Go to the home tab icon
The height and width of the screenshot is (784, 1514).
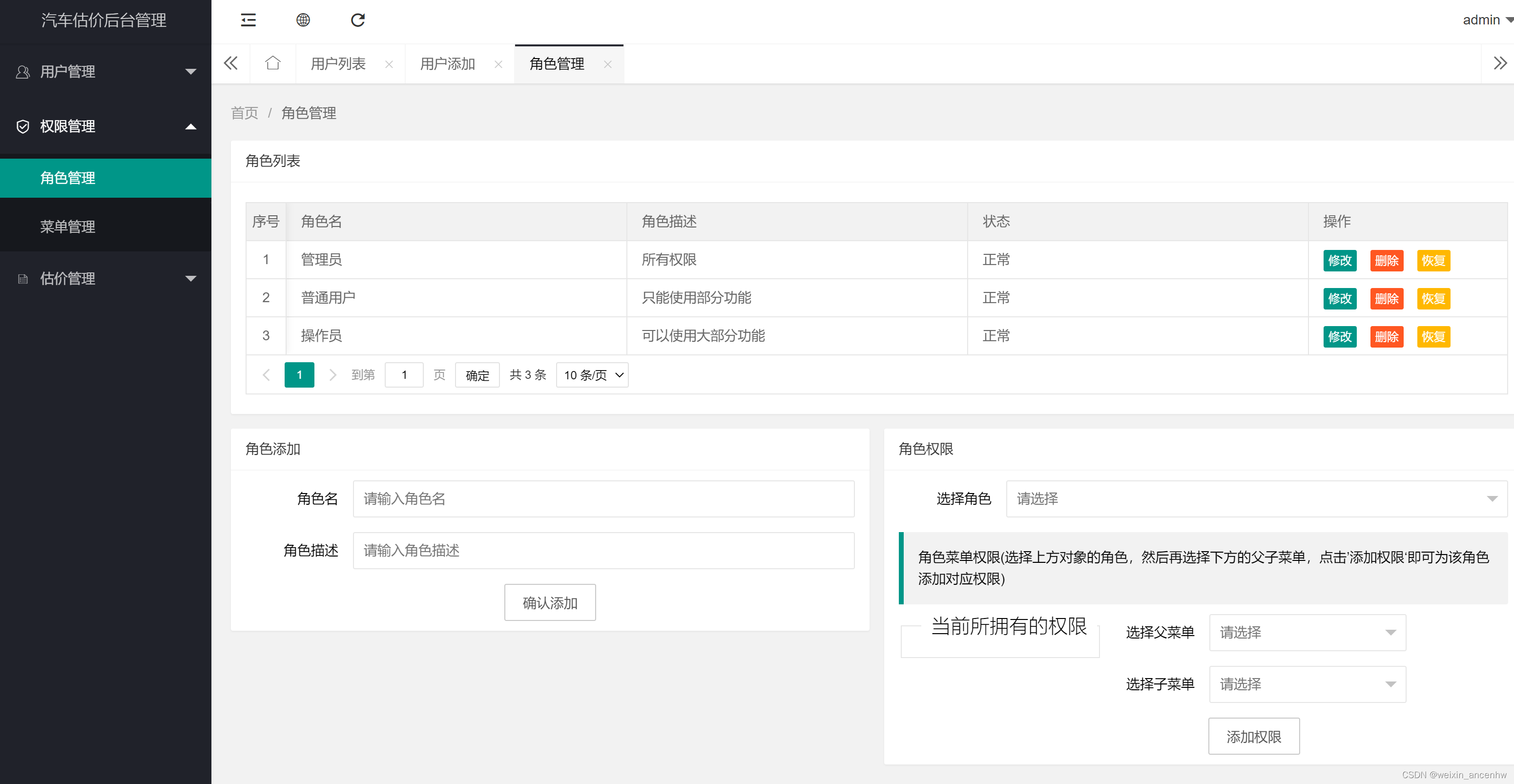tap(272, 63)
